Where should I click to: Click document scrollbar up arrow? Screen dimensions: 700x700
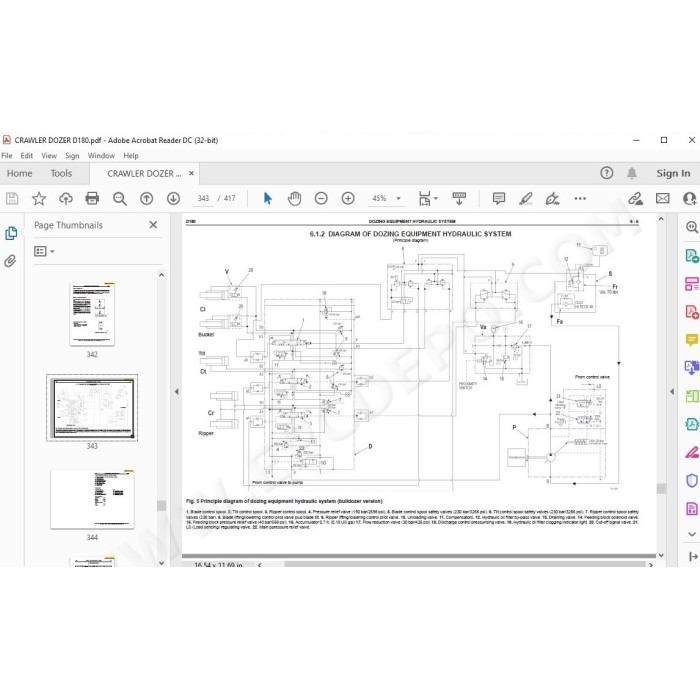click(661, 219)
